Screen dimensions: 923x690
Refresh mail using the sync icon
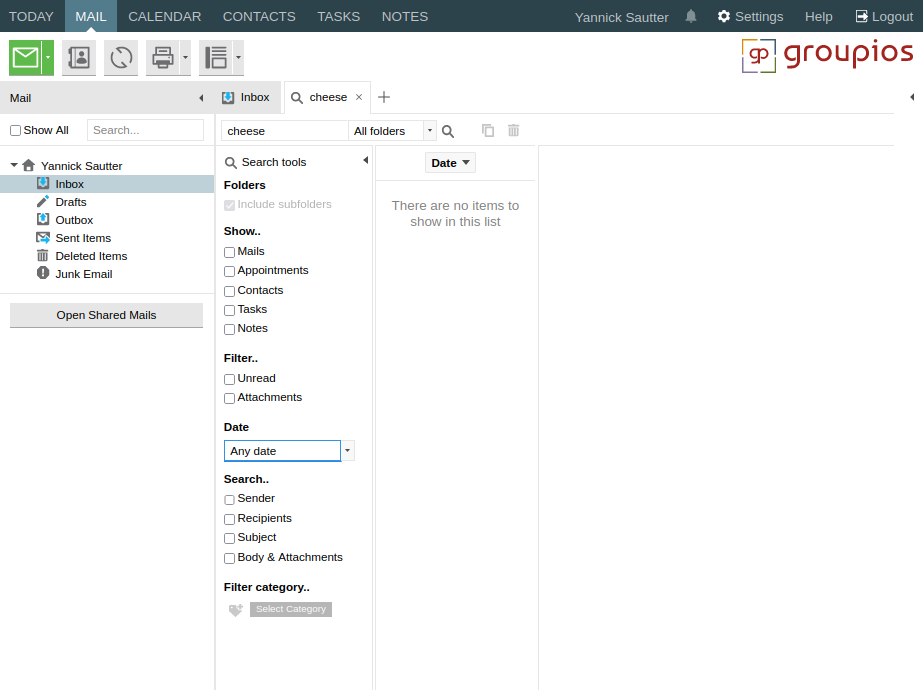[120, 57]
